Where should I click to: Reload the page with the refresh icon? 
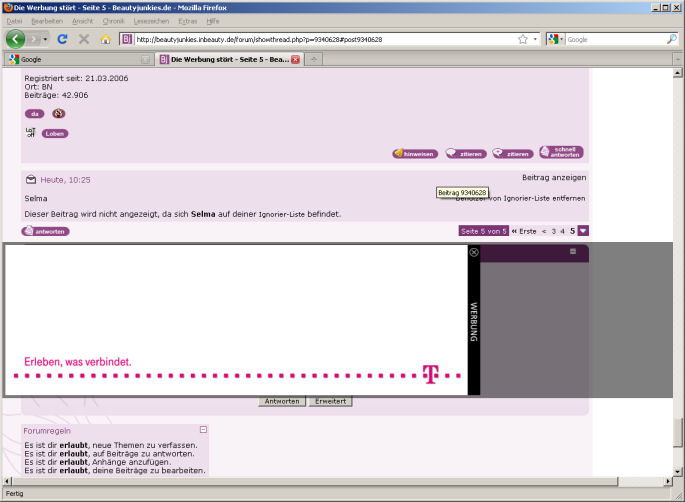(x=62, y=39)
